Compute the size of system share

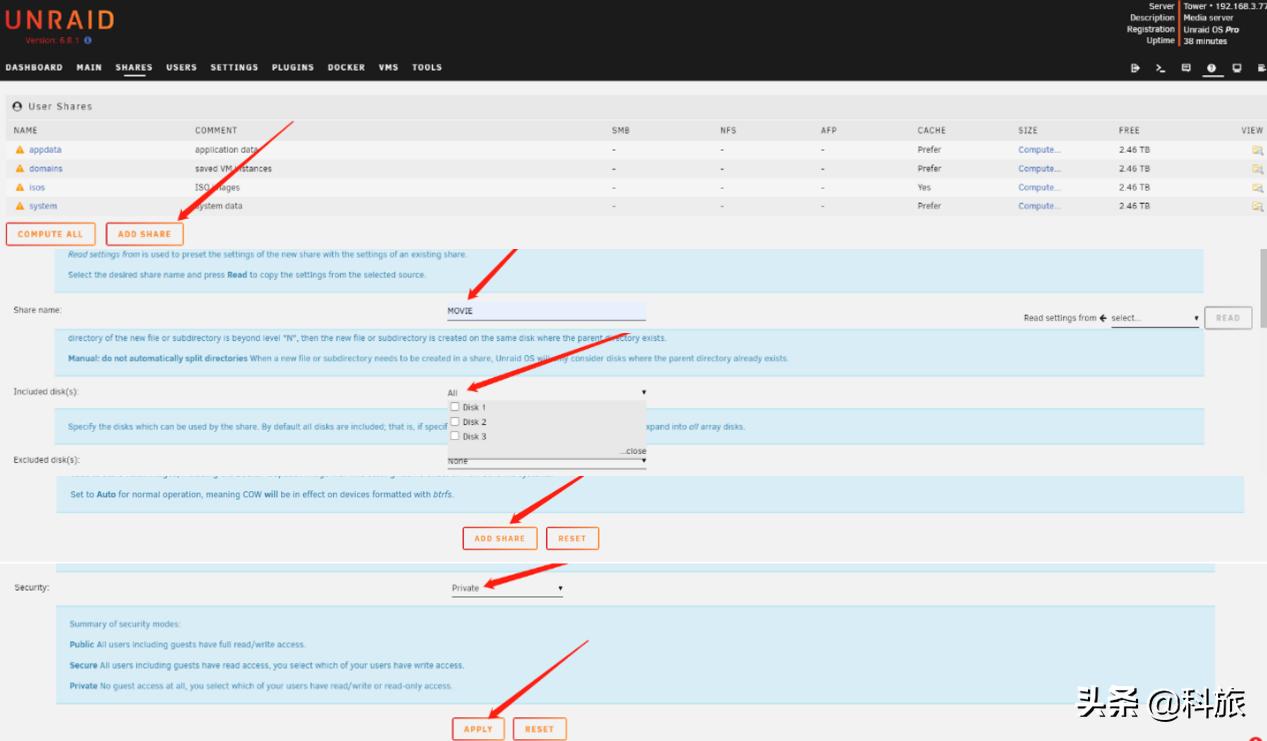click(1039, 206)
